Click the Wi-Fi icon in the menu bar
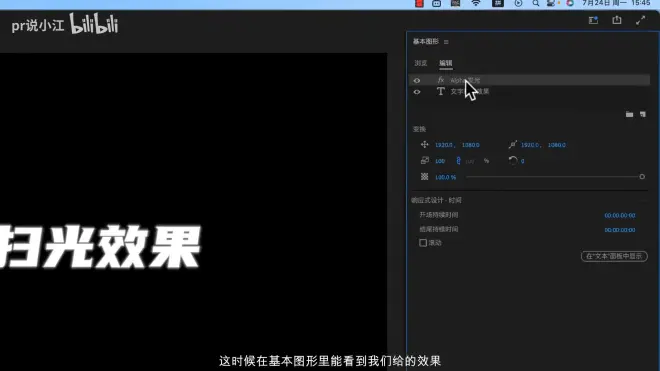This screenshot has height=371, width=660. (476, 3)
